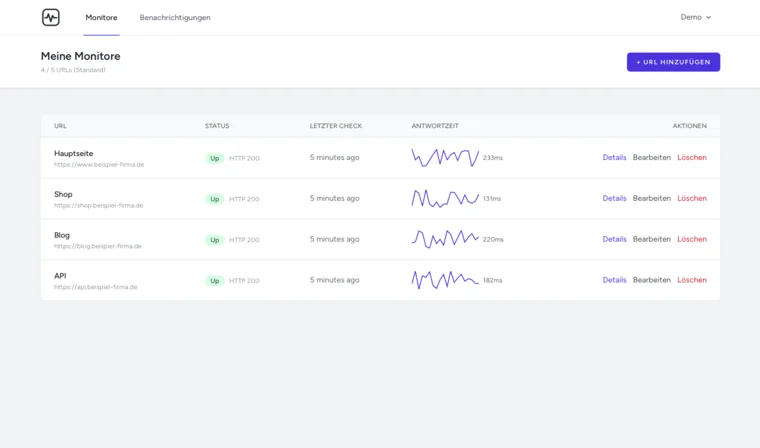The image size is (760, 448).
Task: Click the URL column header
Action: (x=60, y=126)
